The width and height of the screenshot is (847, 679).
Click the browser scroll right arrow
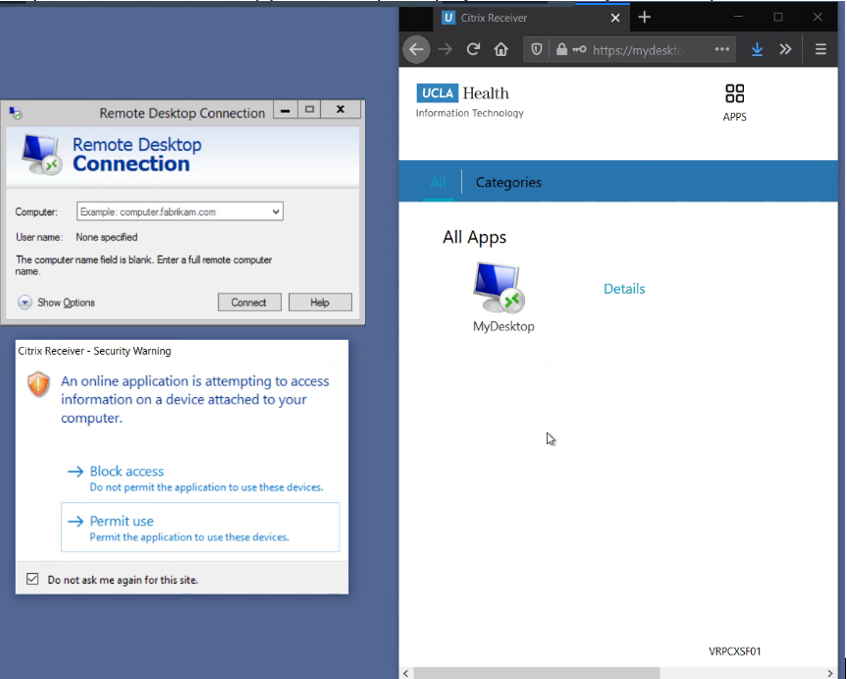[830, 673]
